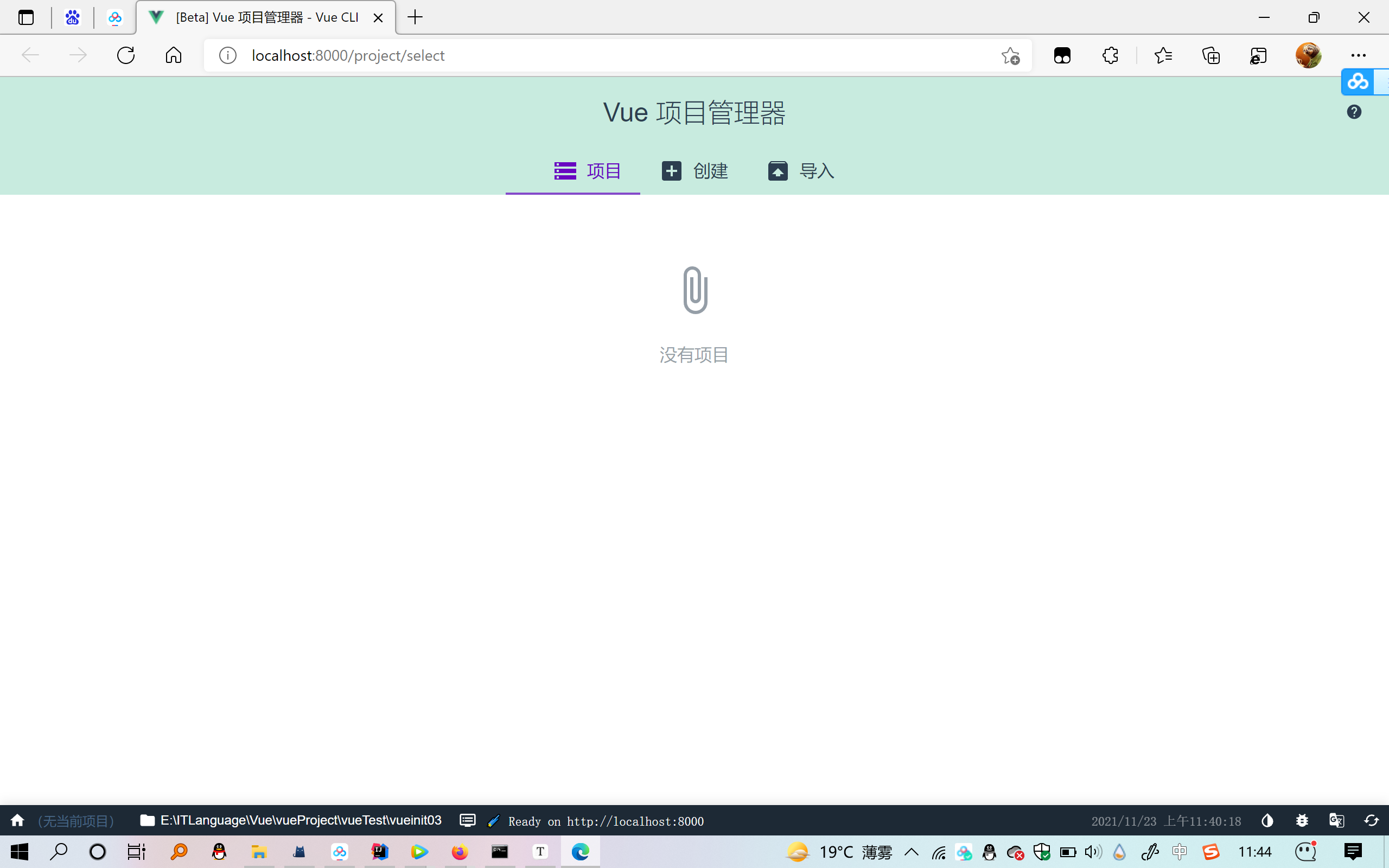
Task: Select the 项目 projects tab
Action: (587, 171)
